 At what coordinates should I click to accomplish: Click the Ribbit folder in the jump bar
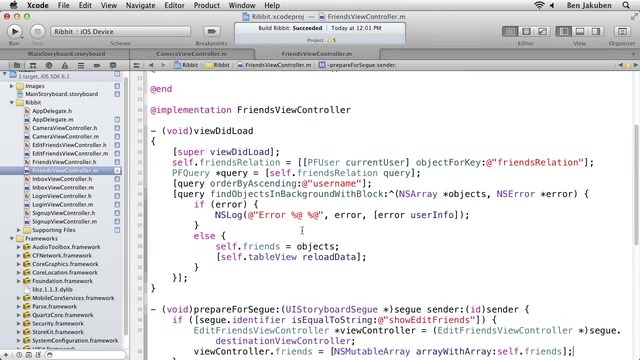point(218,65)
